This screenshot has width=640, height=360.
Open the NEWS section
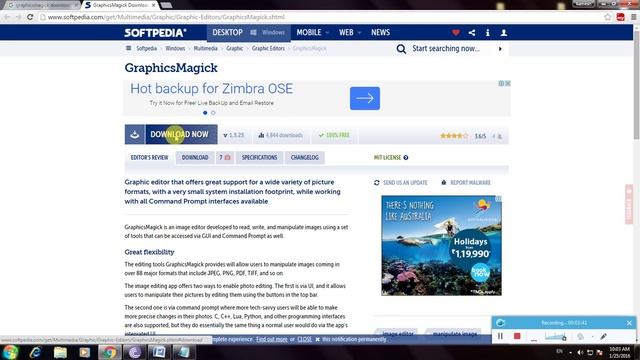click(380, 33)
